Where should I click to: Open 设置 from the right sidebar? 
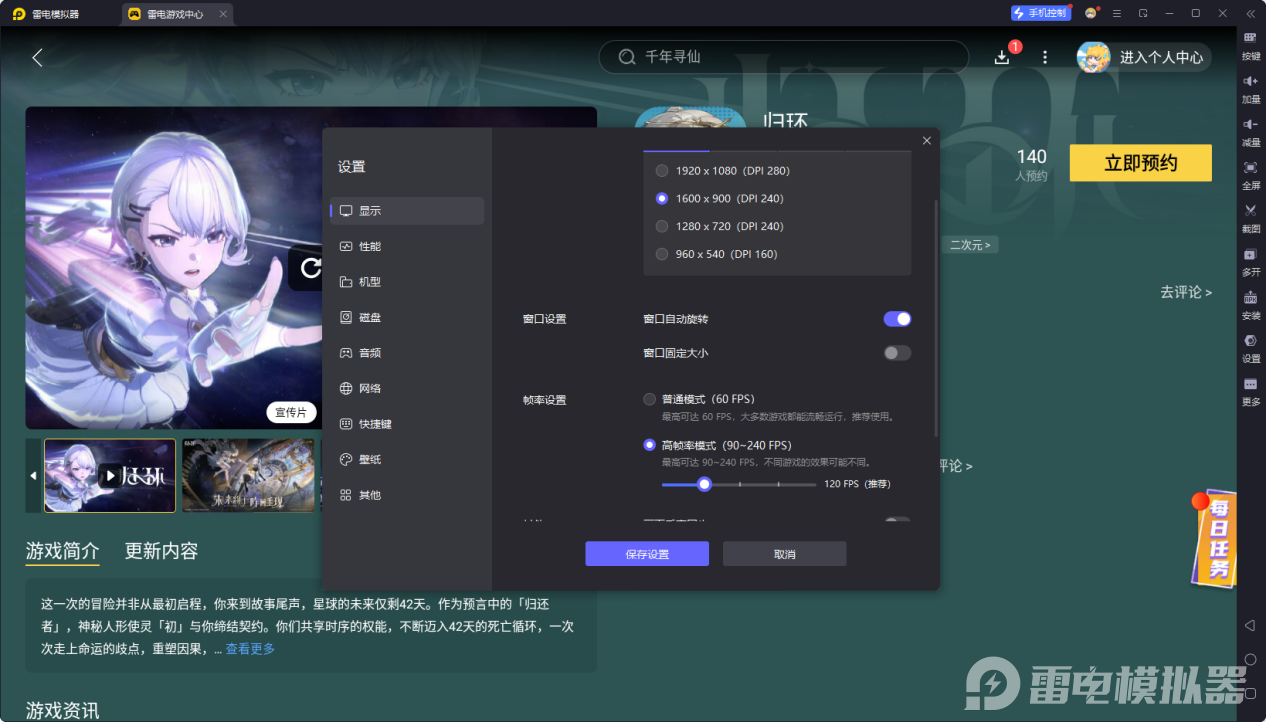(x=1251, y=347)
